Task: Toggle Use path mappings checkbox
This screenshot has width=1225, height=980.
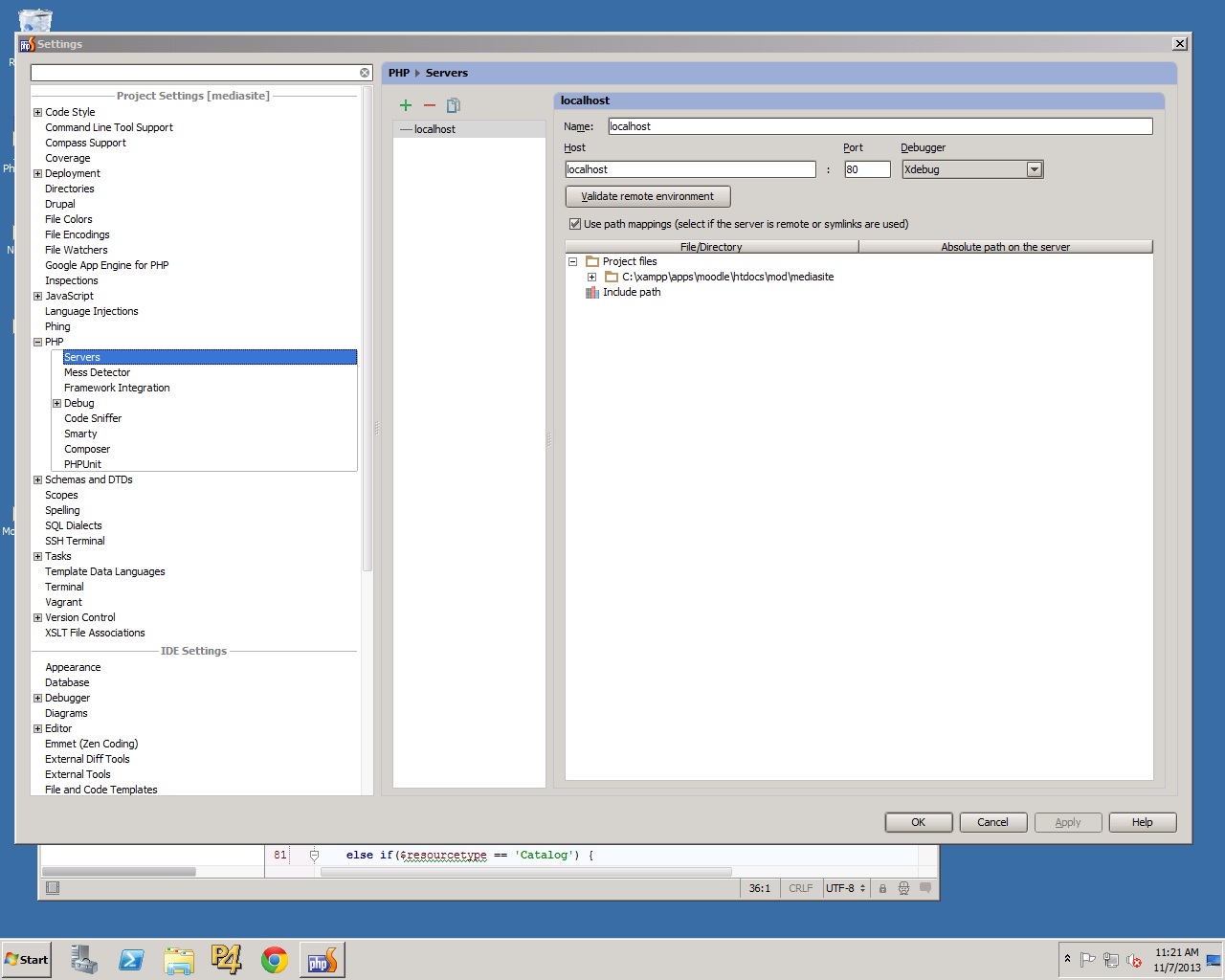Action: [575, 224]
